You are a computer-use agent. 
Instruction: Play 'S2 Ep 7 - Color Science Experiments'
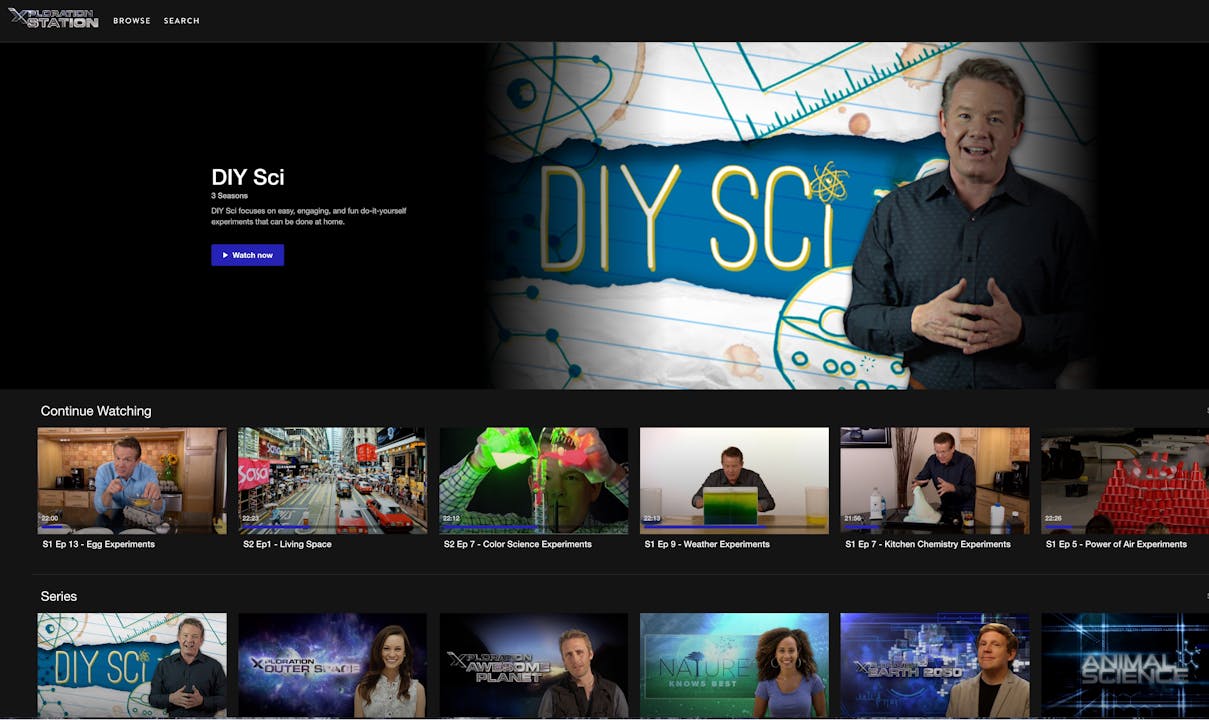533,480
